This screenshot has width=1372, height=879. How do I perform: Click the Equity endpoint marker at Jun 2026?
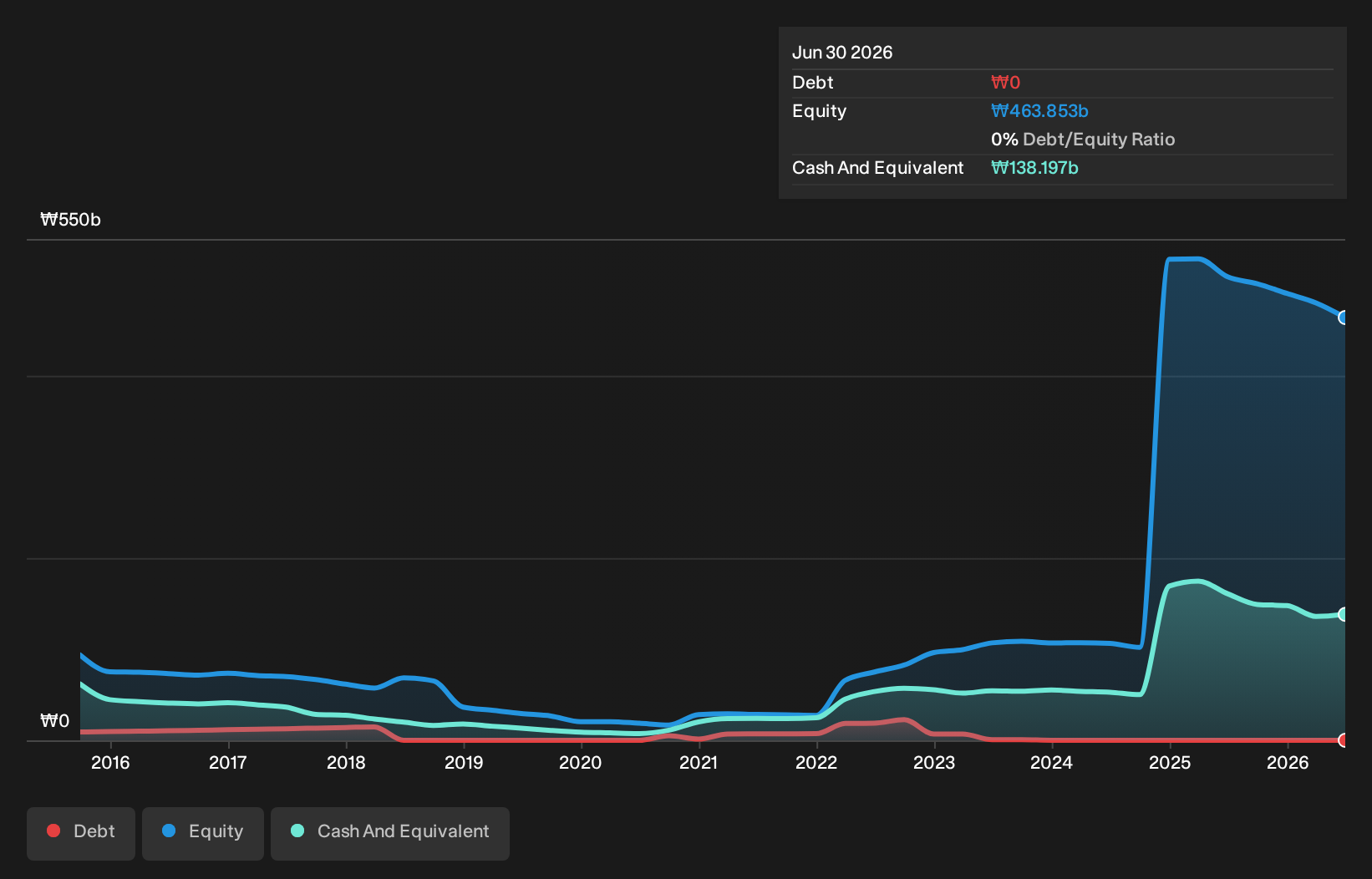1344,318
